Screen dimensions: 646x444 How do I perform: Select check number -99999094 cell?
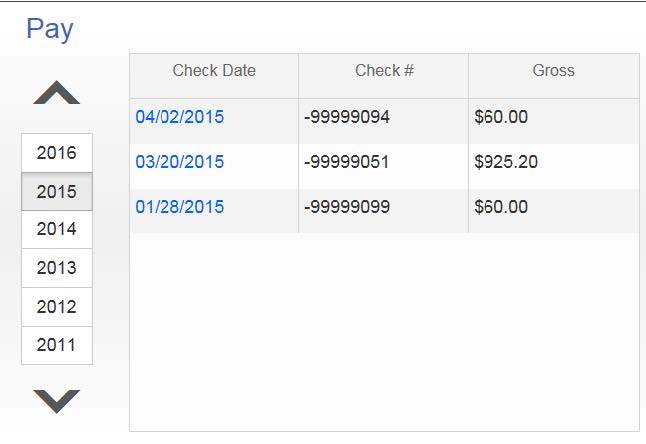click(x=346, y=118)
